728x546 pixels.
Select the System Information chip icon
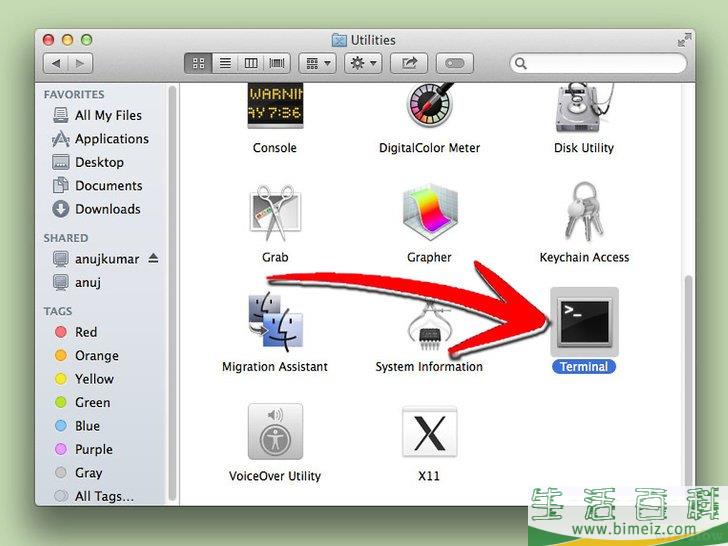pyautogui.click(x=430, y=327)
